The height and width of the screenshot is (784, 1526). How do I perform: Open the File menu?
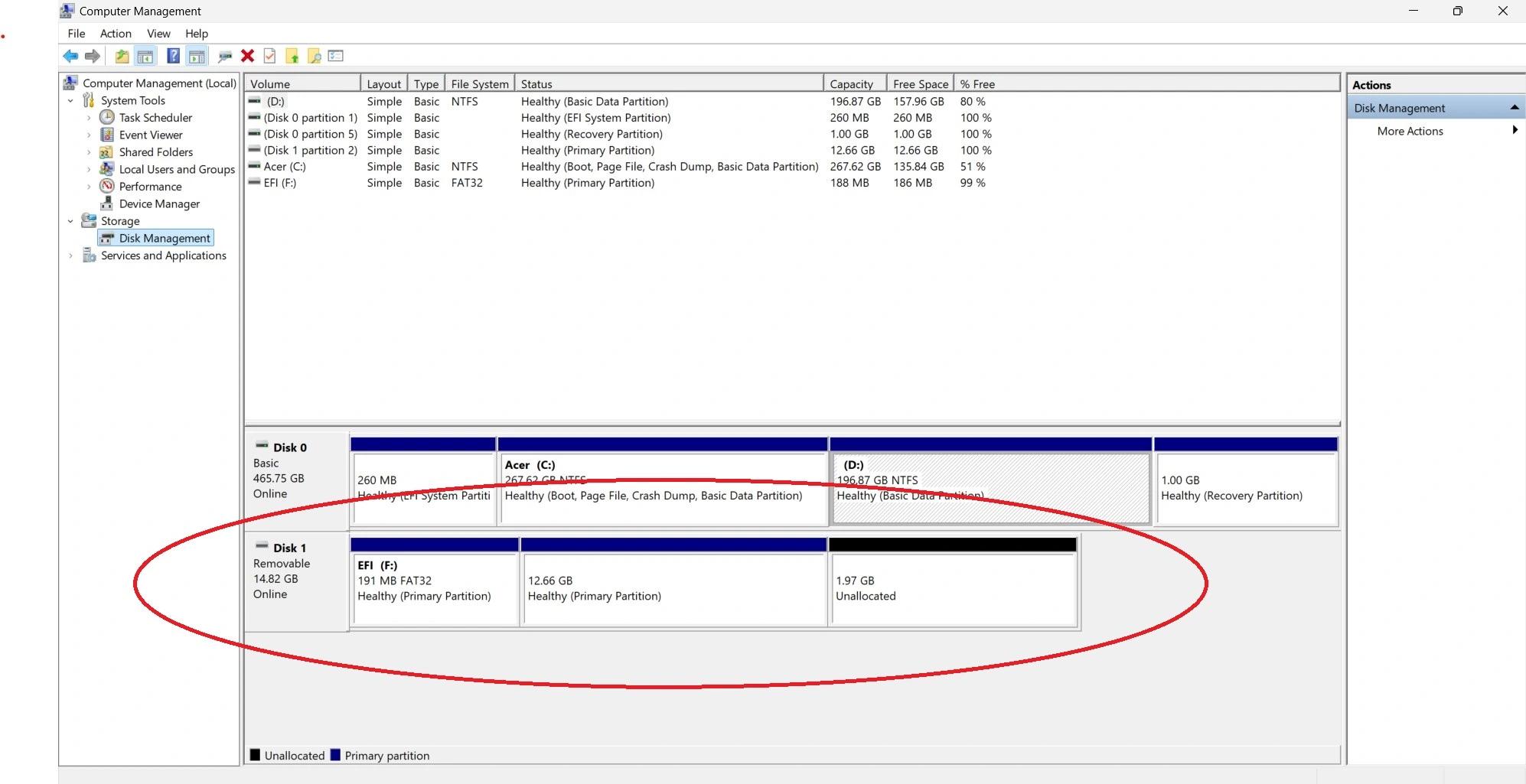[77, 34]
